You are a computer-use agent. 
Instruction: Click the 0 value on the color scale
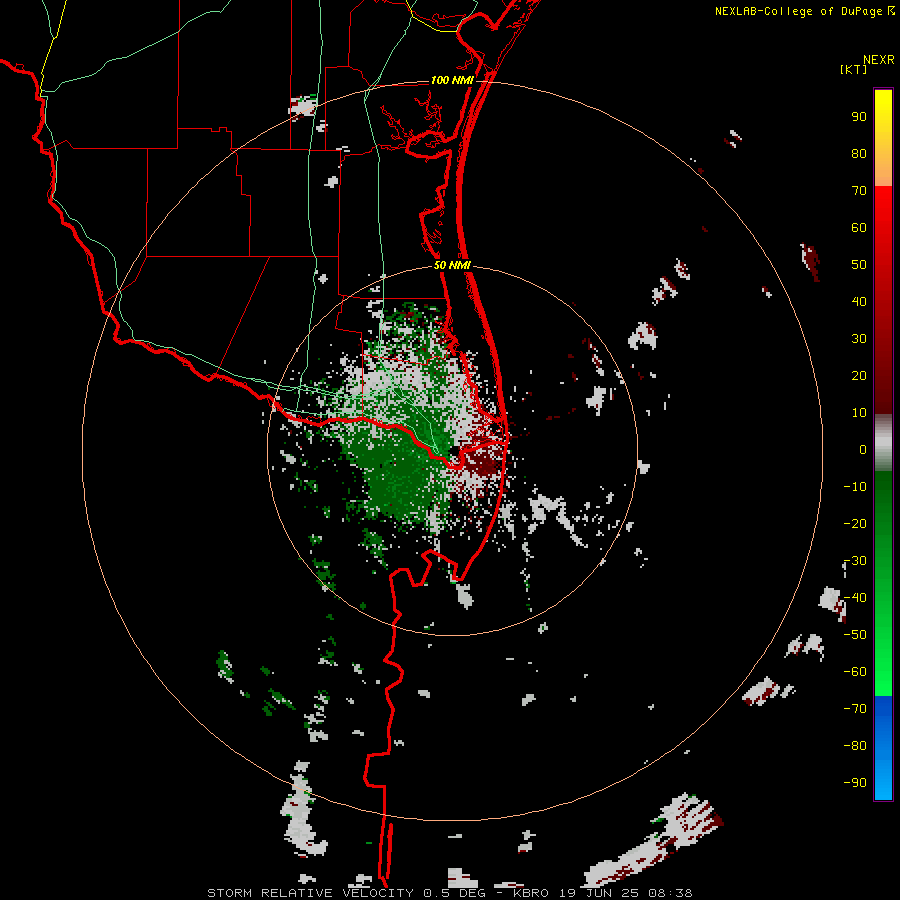(x=863, y=450)
